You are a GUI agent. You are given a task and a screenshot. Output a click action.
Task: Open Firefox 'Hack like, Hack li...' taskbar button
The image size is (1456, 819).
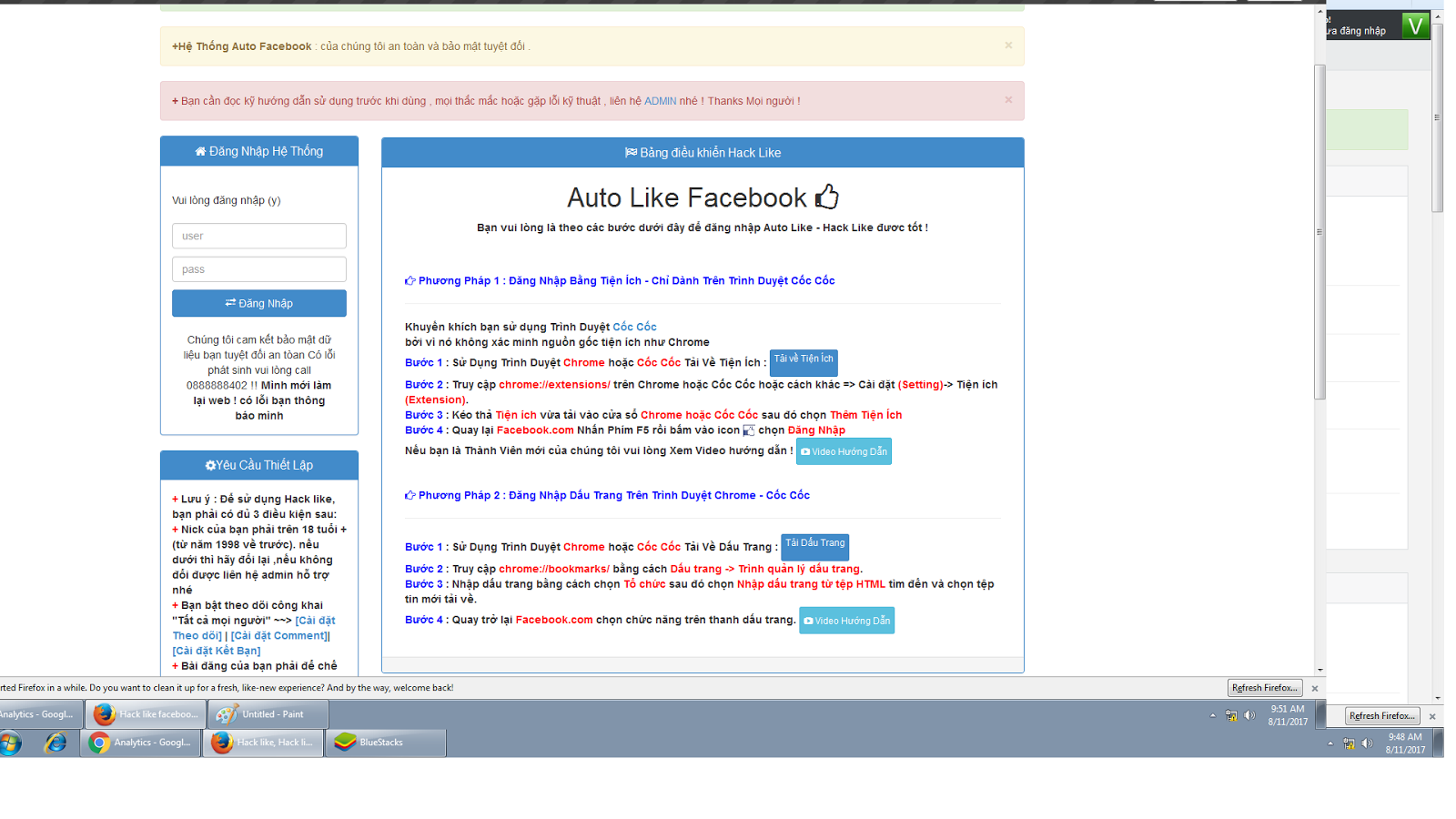[264, 743]
